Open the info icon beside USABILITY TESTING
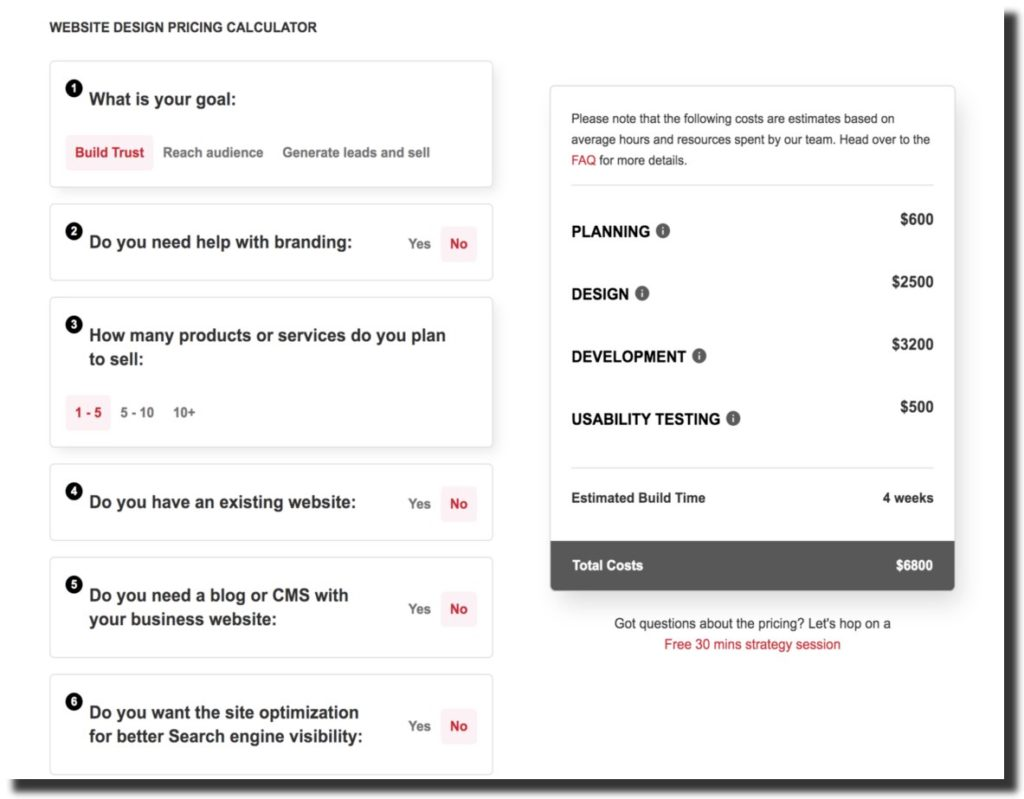The width and height of the screenshot is (1024, 799). (733, 418)
